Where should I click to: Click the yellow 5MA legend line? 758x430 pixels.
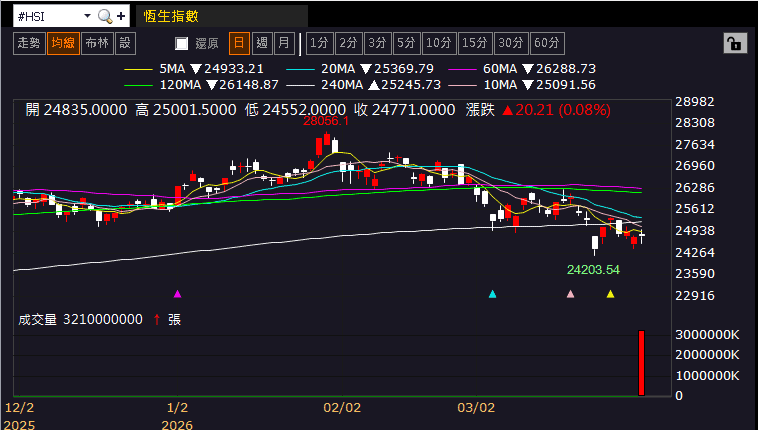pos(138,70)
